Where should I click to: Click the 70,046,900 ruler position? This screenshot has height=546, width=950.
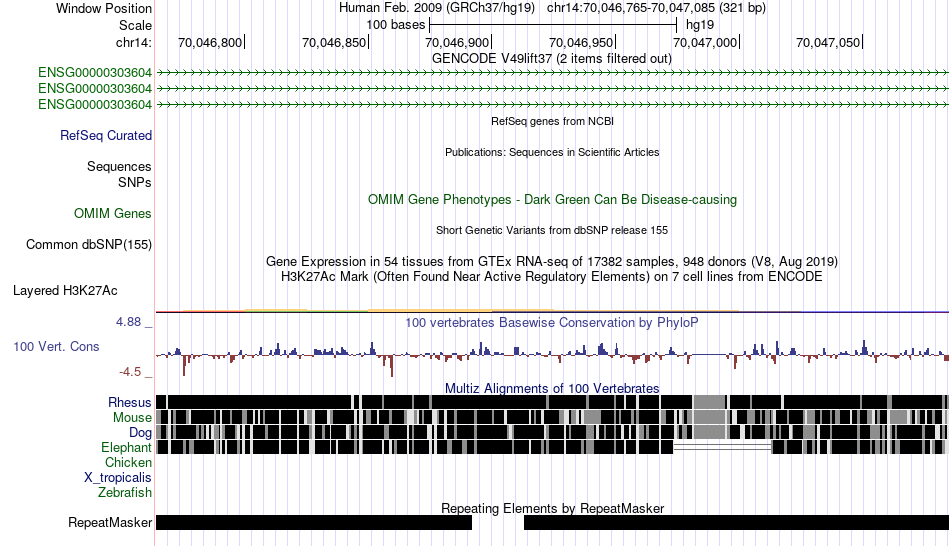coord(457,42)
